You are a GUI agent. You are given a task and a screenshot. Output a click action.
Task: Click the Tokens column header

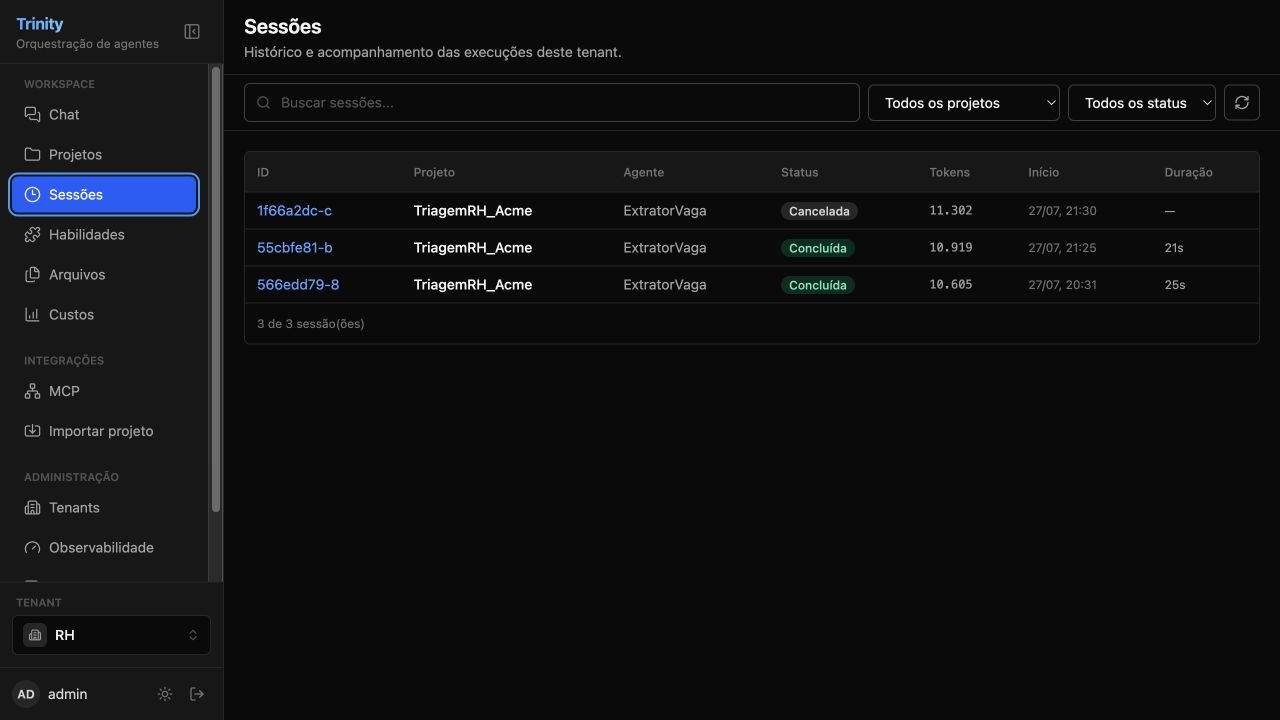(950, 173)
